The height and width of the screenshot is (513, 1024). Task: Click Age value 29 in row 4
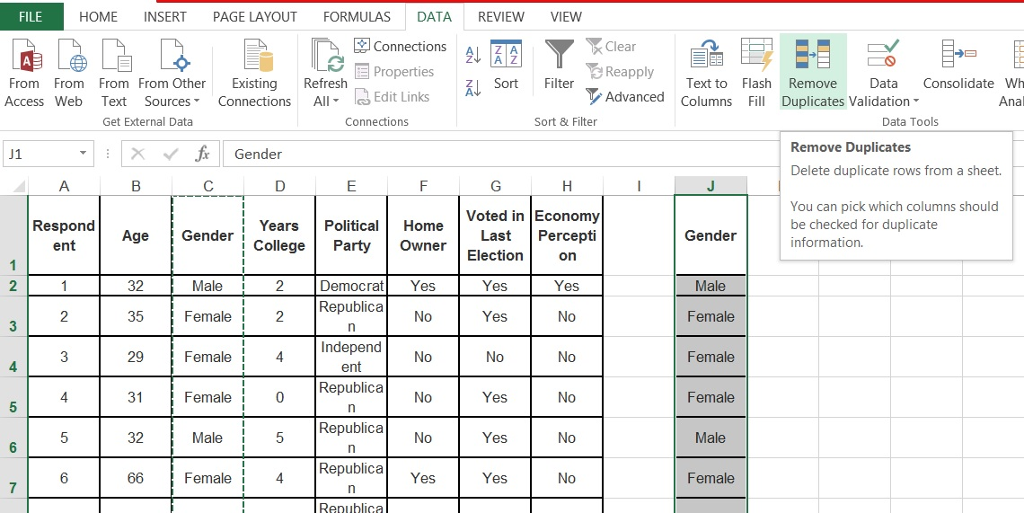coord(136,357)
